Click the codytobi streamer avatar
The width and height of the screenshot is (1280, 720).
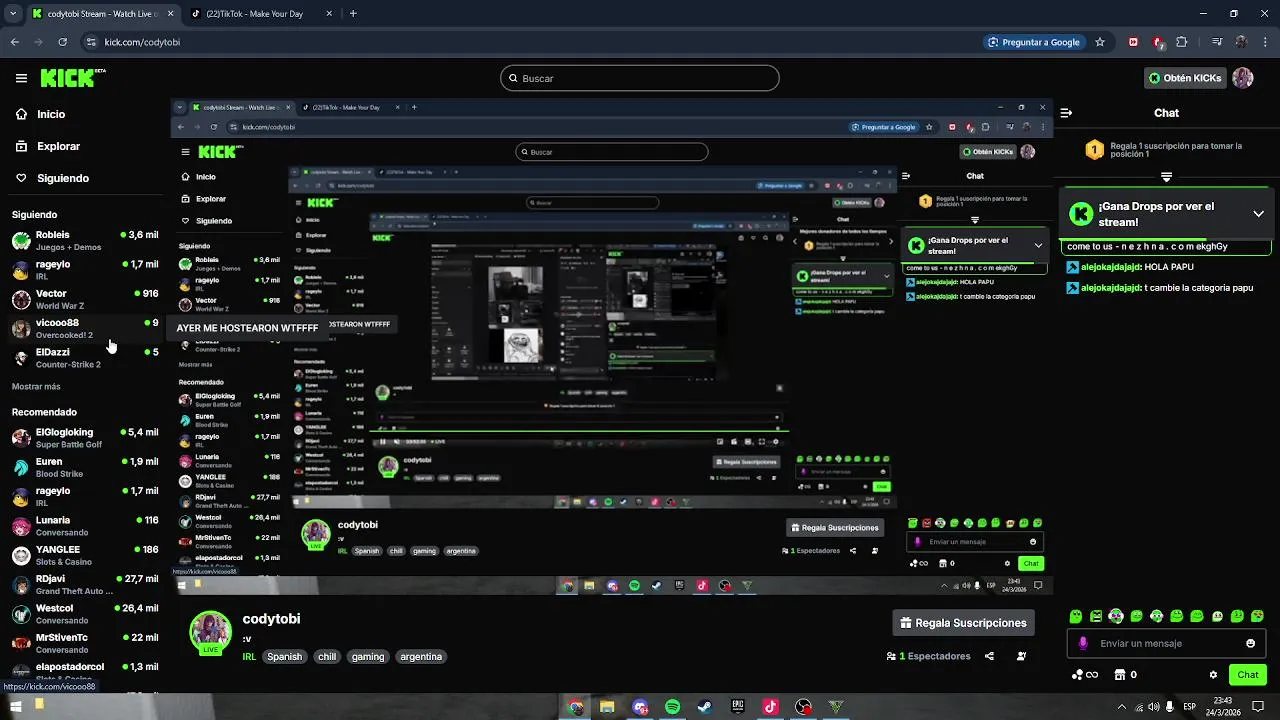211,633
